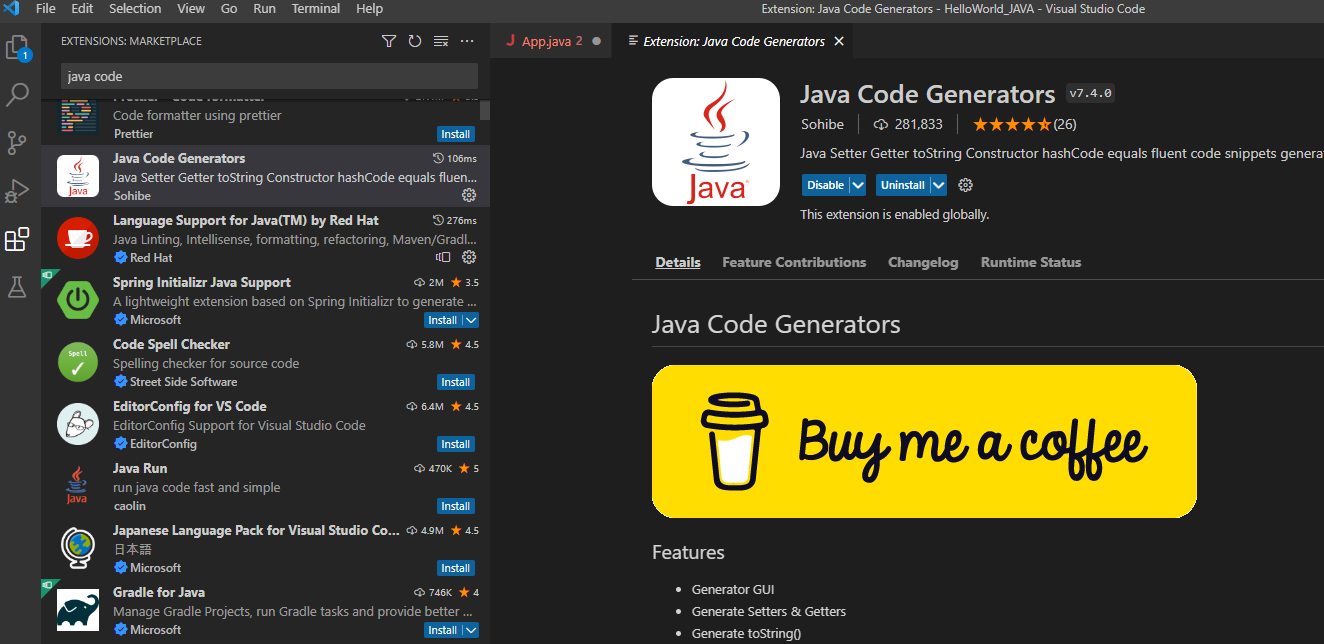Select the Java Code Generators list entry
1324x644 pixels.
(x=265, y=176)
